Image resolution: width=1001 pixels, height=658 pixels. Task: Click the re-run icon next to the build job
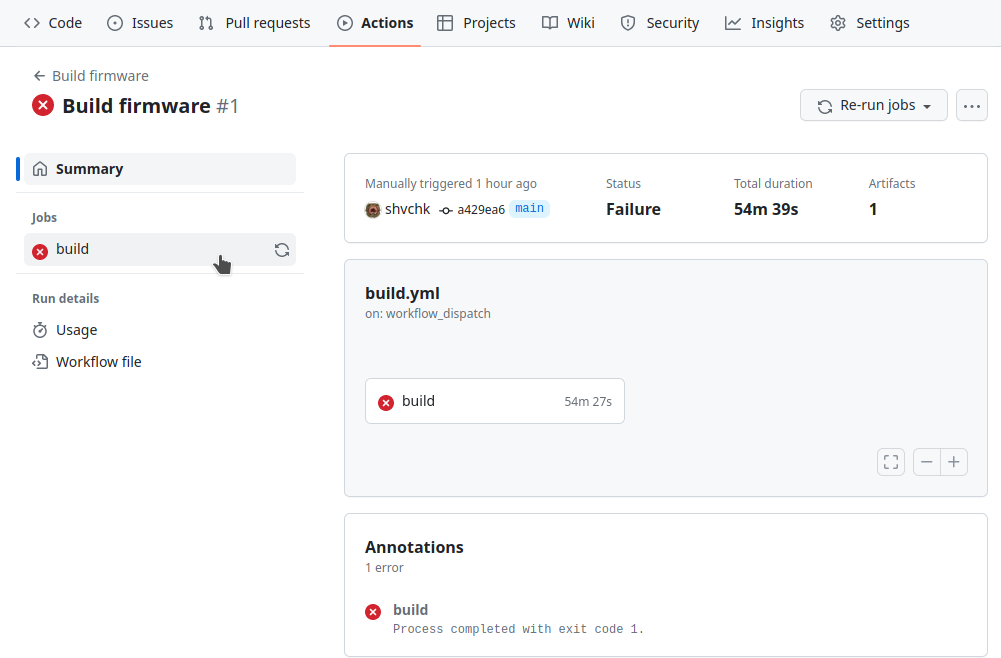[281, 249]
